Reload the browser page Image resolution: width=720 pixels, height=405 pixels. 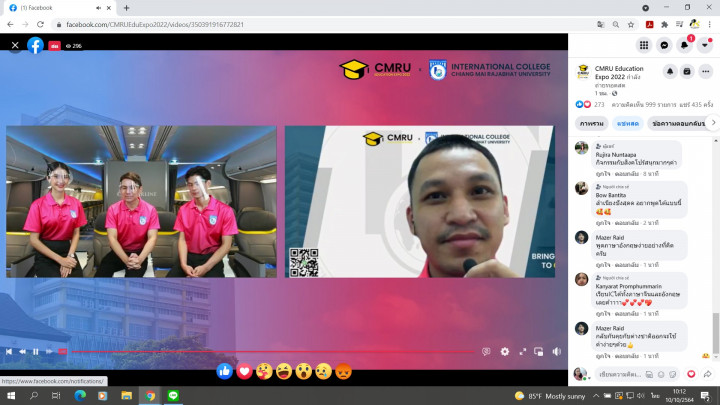(40, 24)
